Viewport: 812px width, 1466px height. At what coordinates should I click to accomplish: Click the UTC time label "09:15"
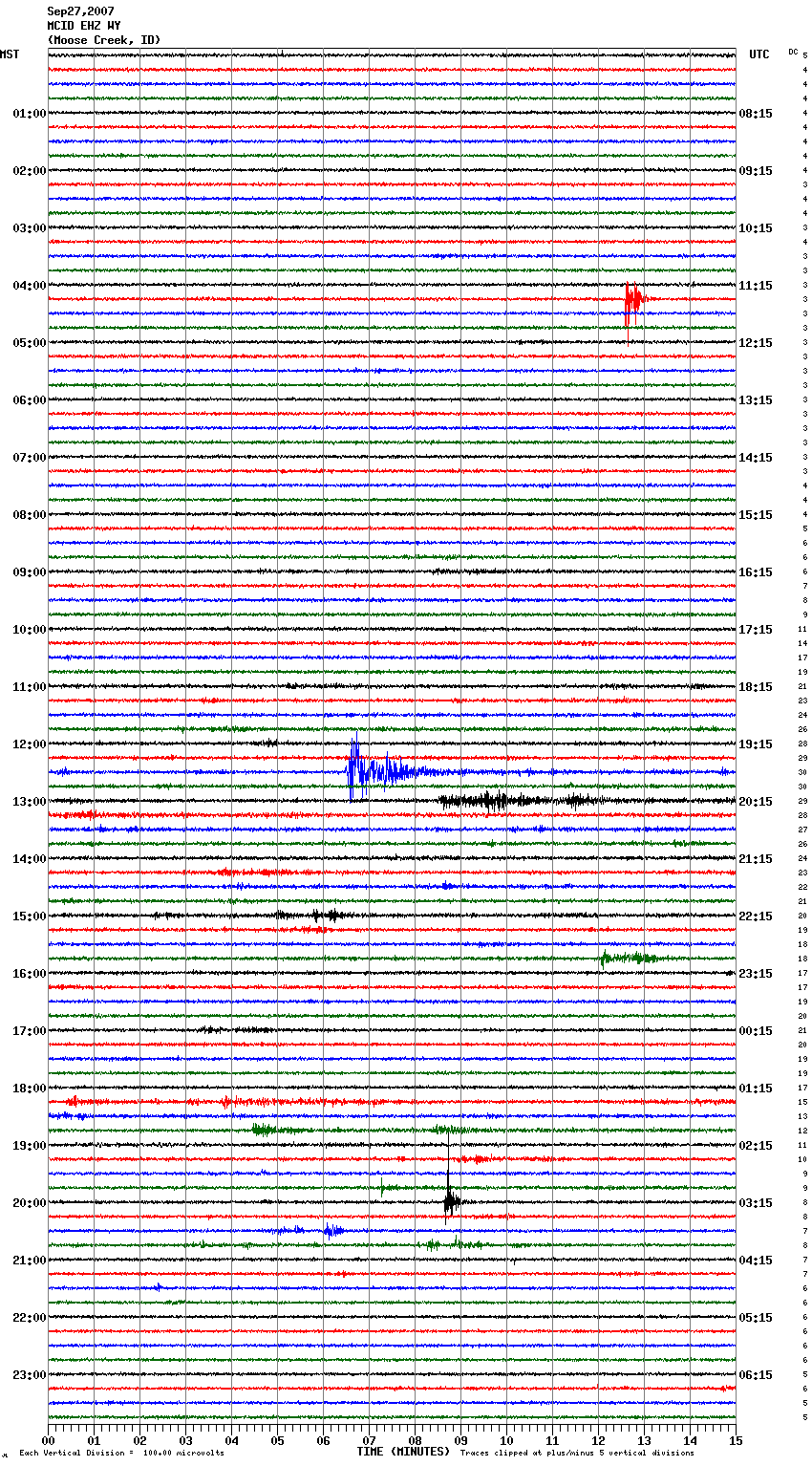coord(756,171)
